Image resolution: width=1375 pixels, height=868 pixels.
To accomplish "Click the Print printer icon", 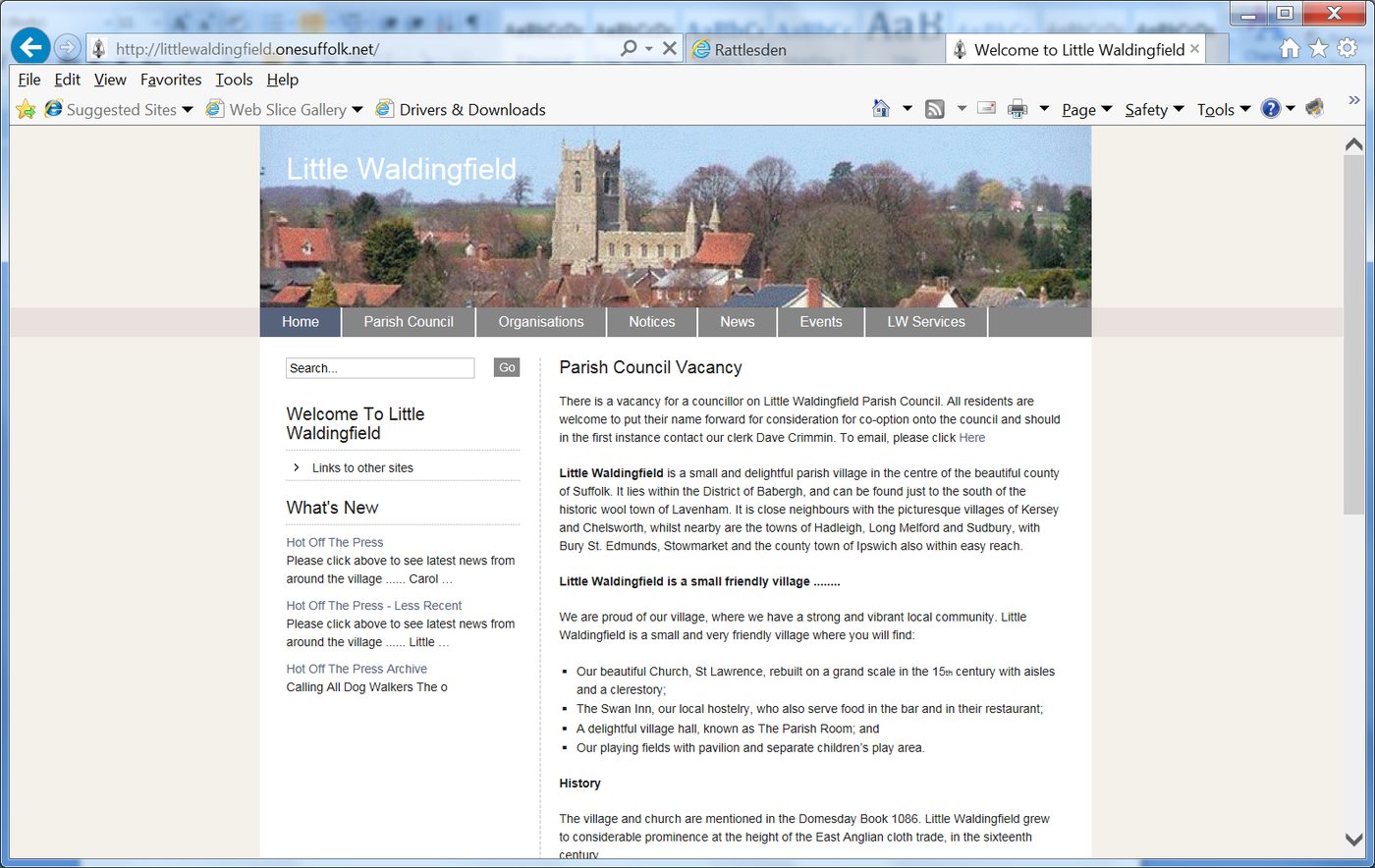I will pyautogui.click(x=1017, y=109).
